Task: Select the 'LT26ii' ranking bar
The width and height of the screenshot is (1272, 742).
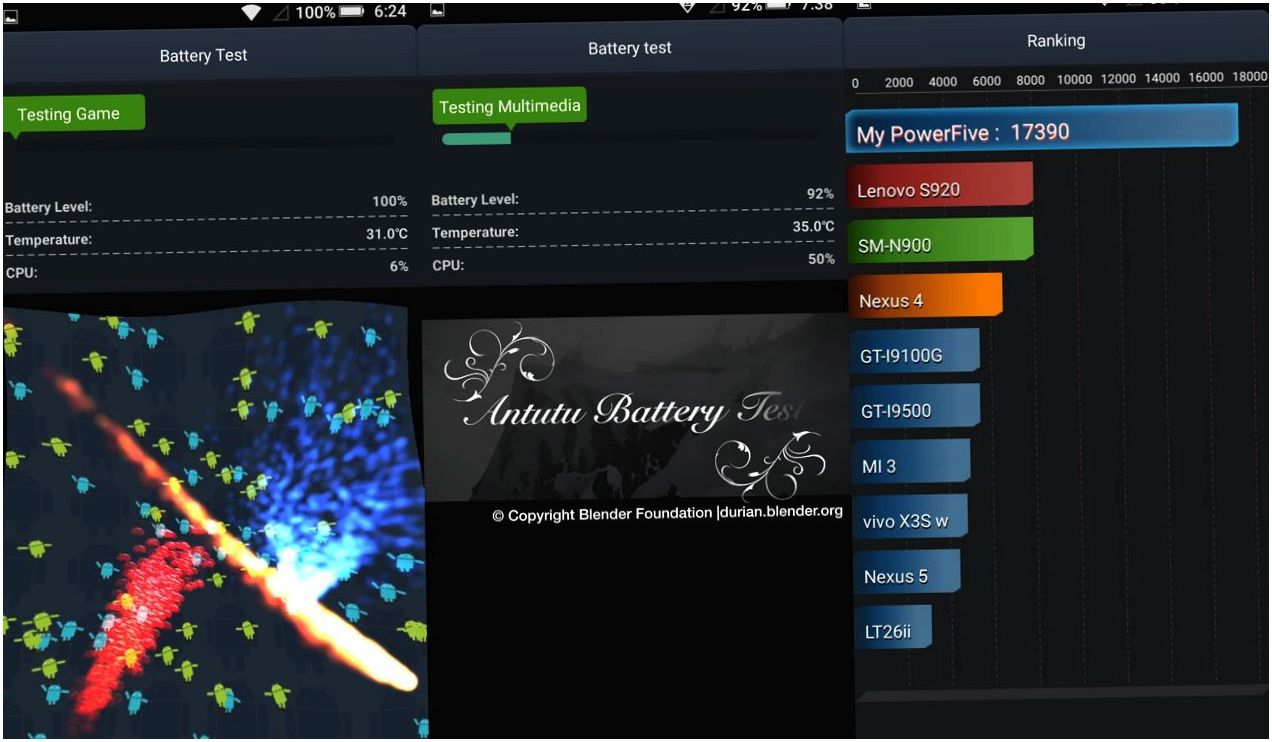Action: pyautogui.click(x=893, y=628)
